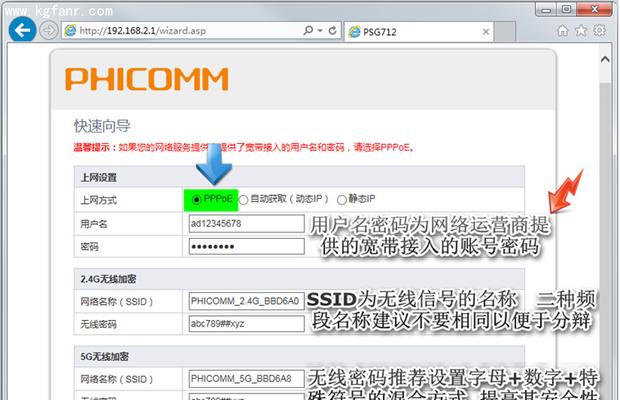The height and width of the screenshot is (400, 620).
Task: Click the 快速向导 heading text
Action: [x=102, y=126]
